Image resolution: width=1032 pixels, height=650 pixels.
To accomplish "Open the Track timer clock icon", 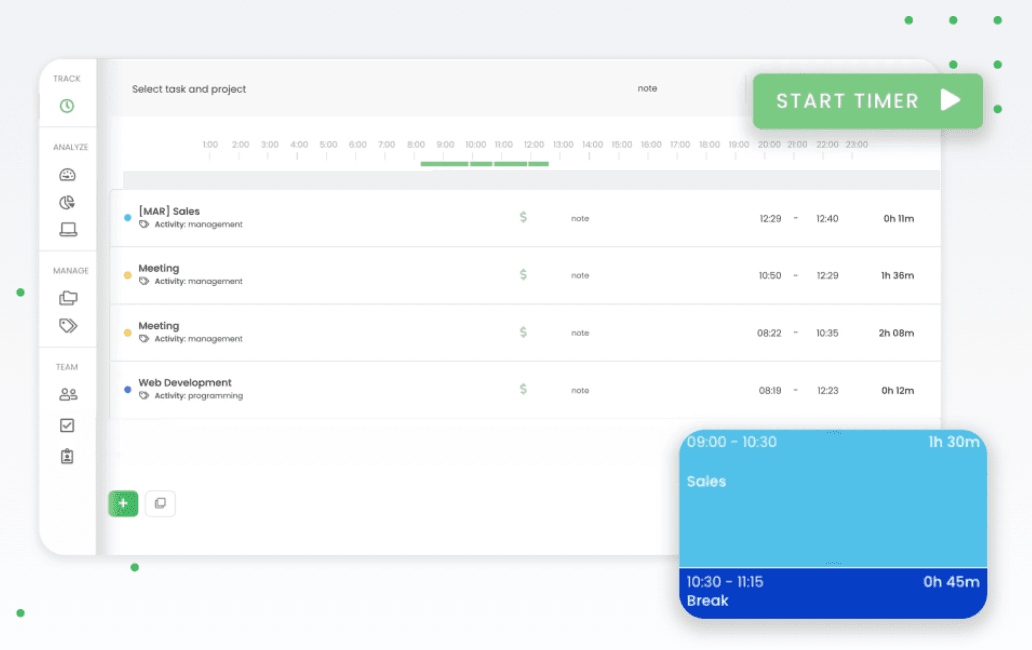I will pyautogui.click(x=66, y=105).
